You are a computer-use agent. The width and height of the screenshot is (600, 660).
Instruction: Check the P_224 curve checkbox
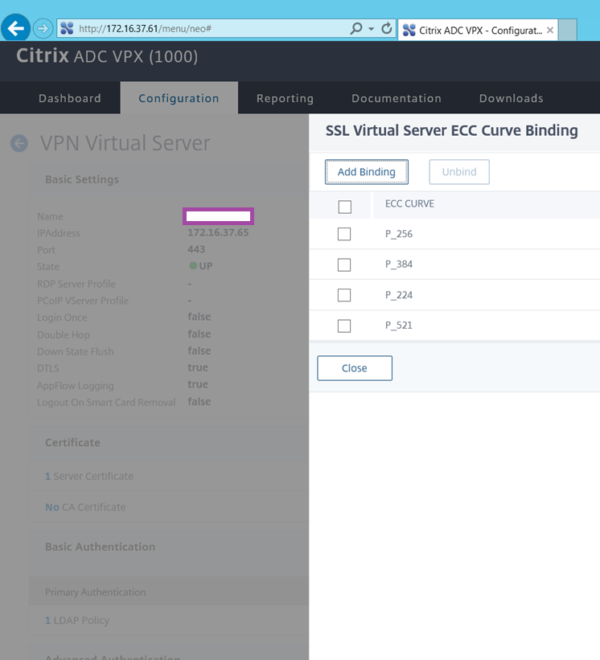click(344, 295)
